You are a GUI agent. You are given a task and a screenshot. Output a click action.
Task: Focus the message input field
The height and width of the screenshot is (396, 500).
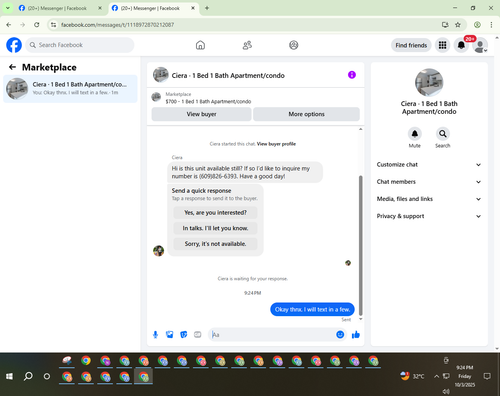point(272,335)
